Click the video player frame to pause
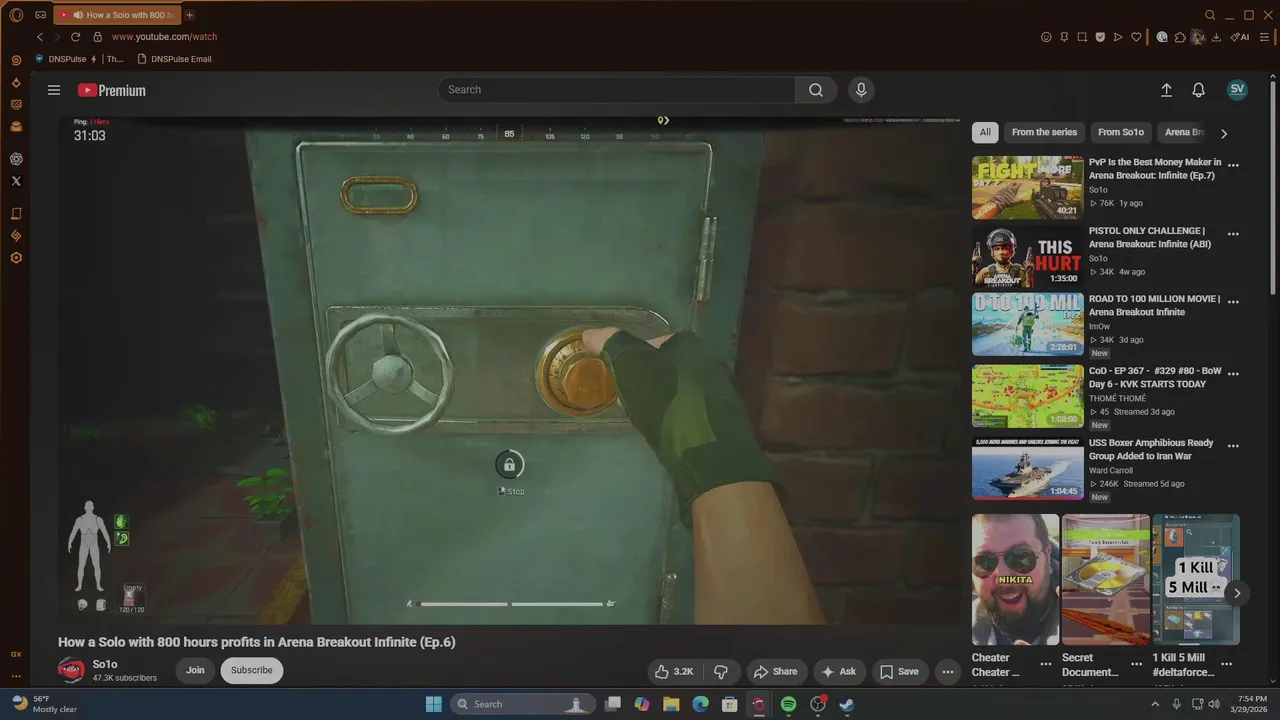 (x=509, y=370)
